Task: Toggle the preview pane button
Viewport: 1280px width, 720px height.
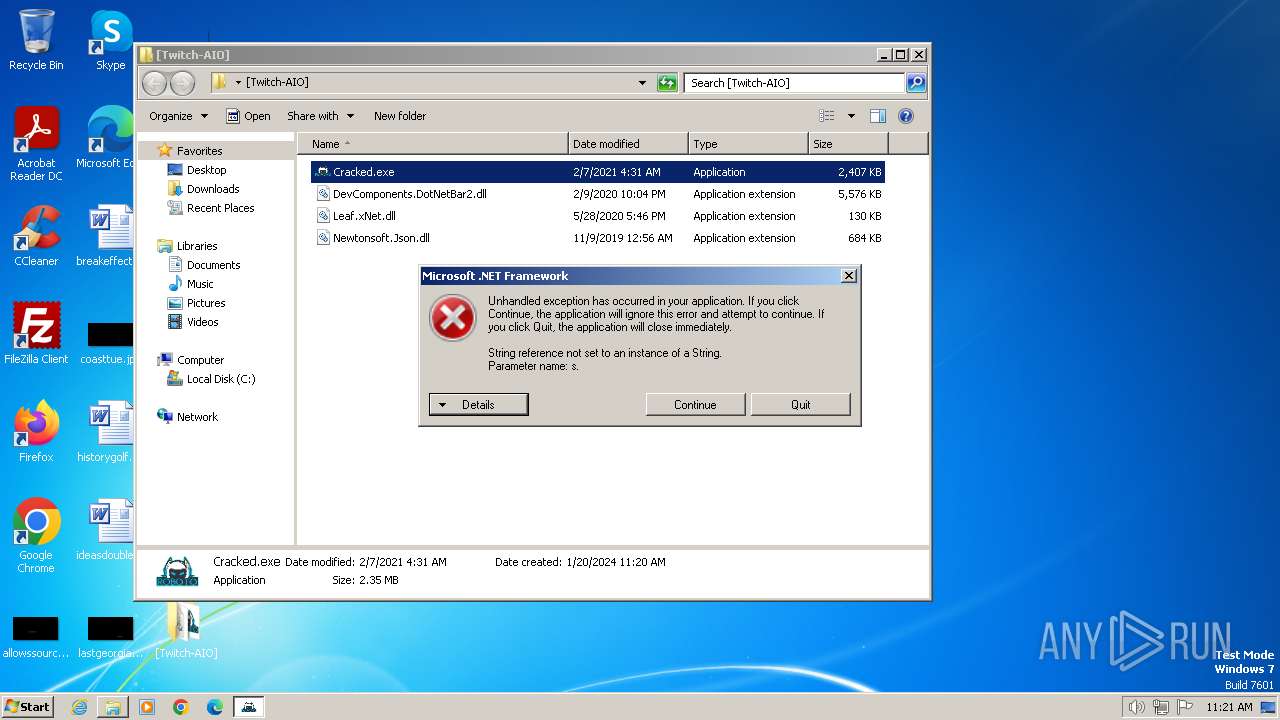Action: 877,116
